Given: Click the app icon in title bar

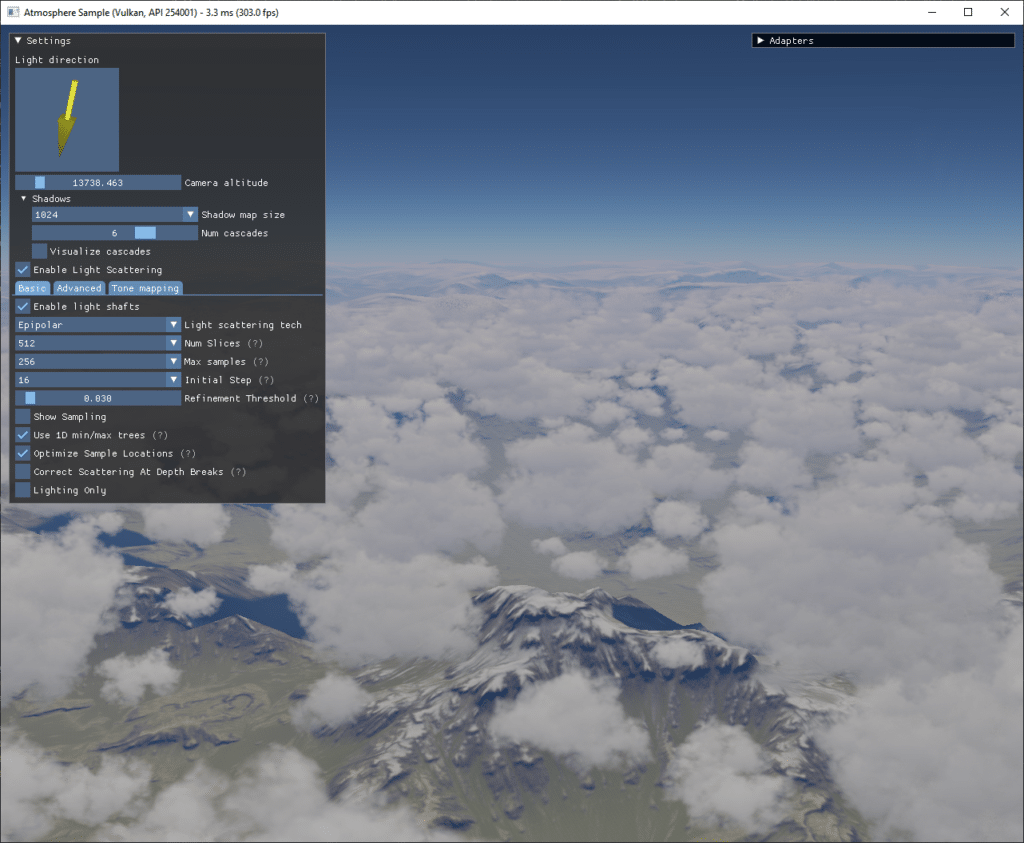Looking at the screenshot, I should pos(13,12).
